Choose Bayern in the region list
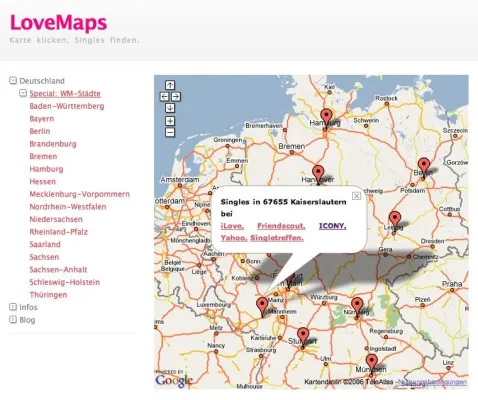478x400 pixels. coord(42,119)
